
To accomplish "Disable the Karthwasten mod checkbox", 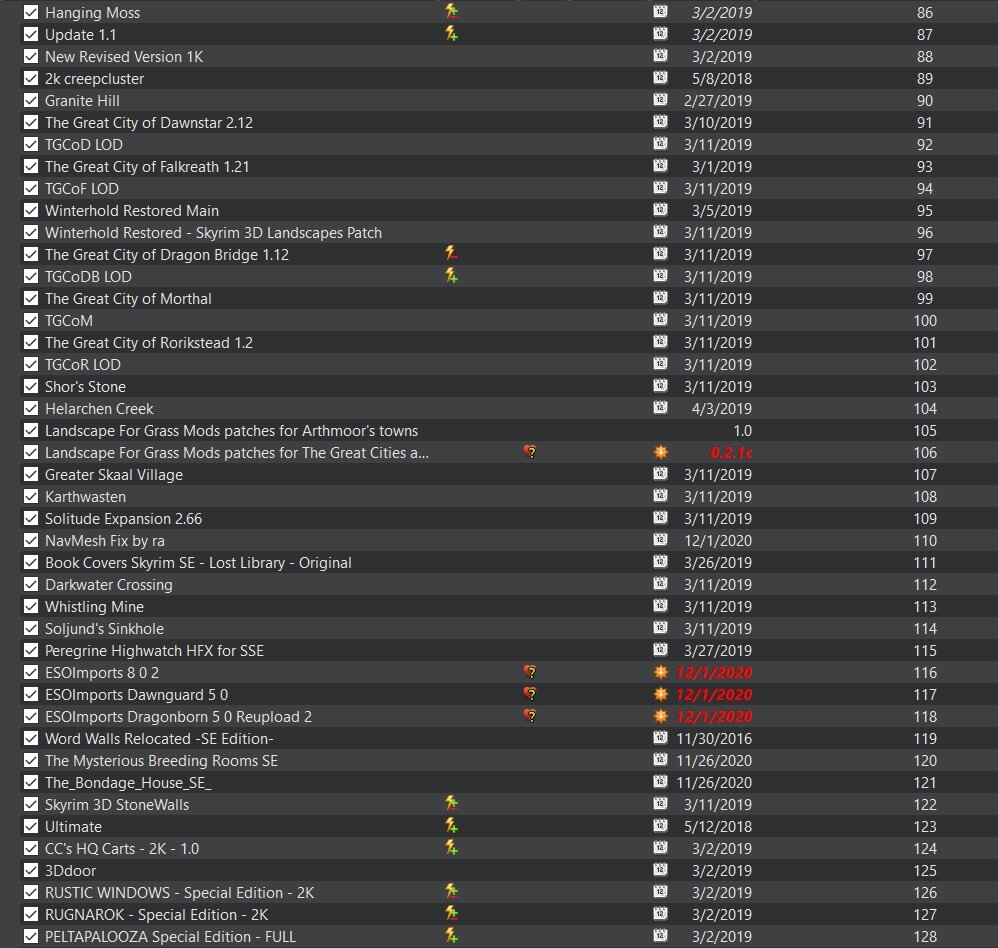I will (x=30, y=496).
